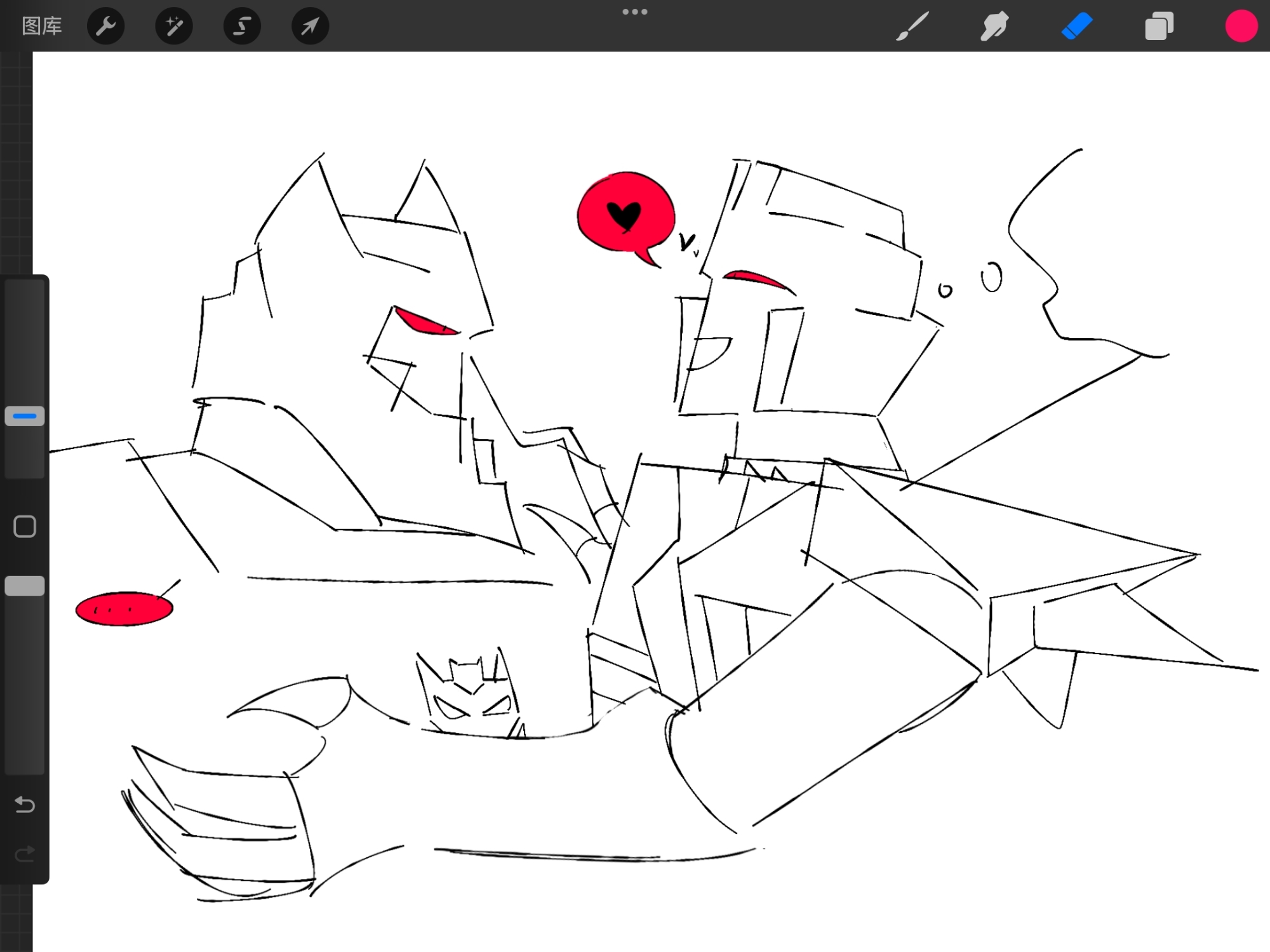The height and width of the screenshot is (952, 1270).
Task: Open the Actions wrench menu
Action: point(105,26)
